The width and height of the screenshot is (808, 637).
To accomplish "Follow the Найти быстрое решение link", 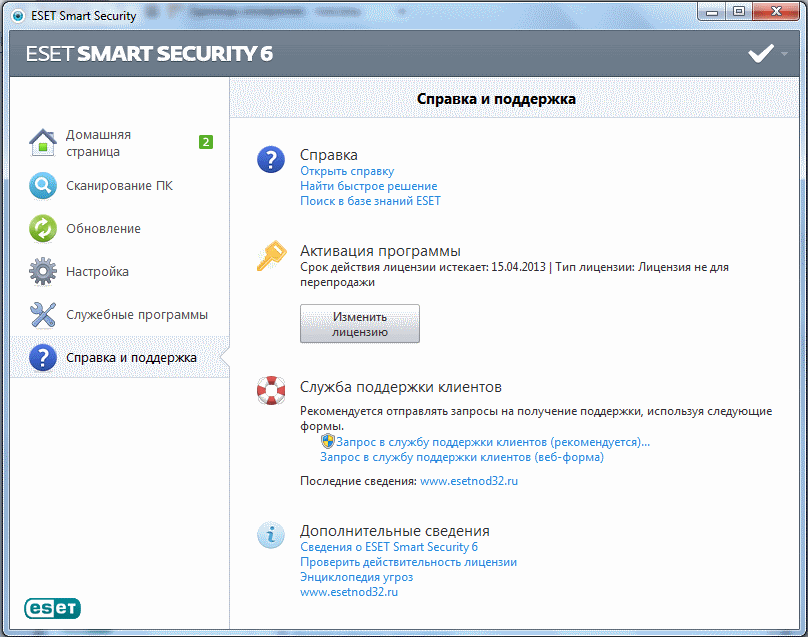I will 368,186.
